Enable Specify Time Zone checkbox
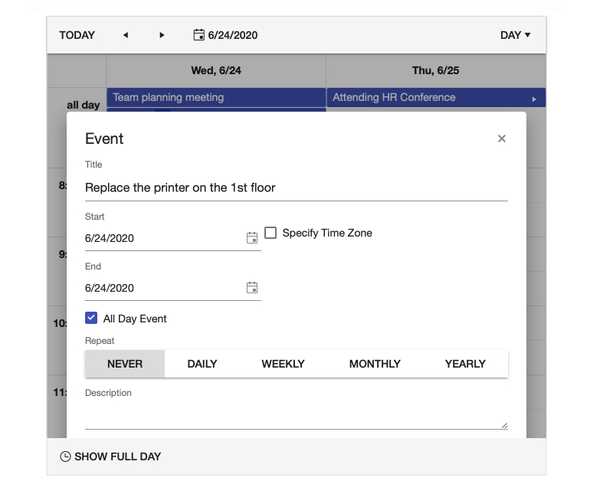Image resolution: width=590 pixels, height=490 pixels. coord(270,233)
